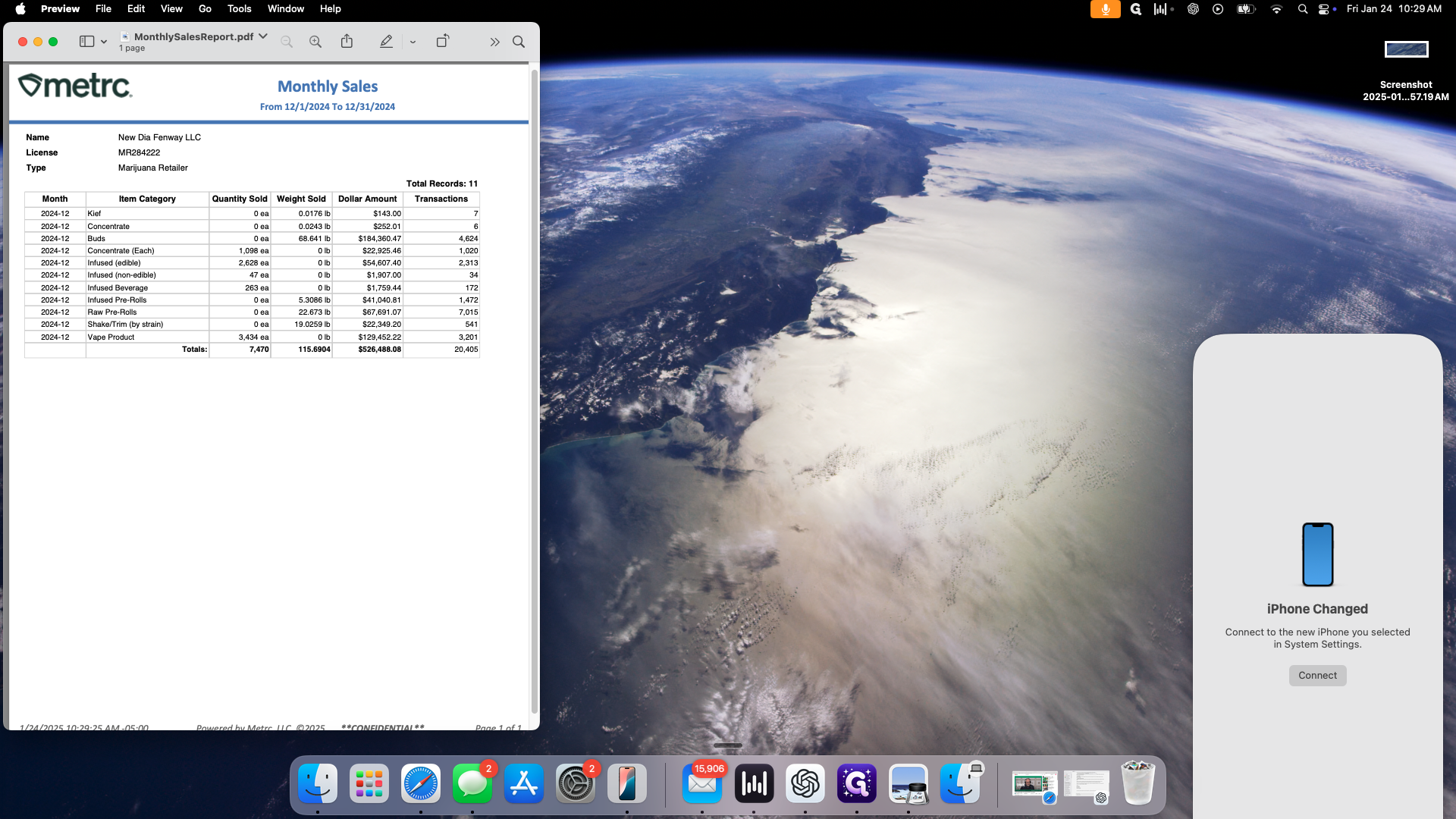Open Spotlight search in menu bar
The height and width of the screenshot is (819, 1456).
[x=1303, y=9]
